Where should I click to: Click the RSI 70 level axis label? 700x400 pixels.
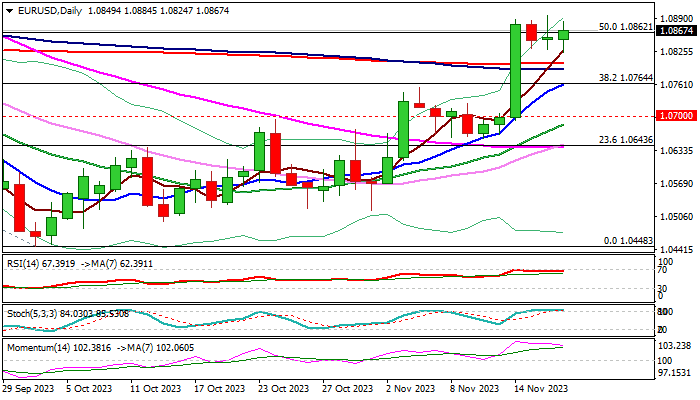tap(663, 270)
